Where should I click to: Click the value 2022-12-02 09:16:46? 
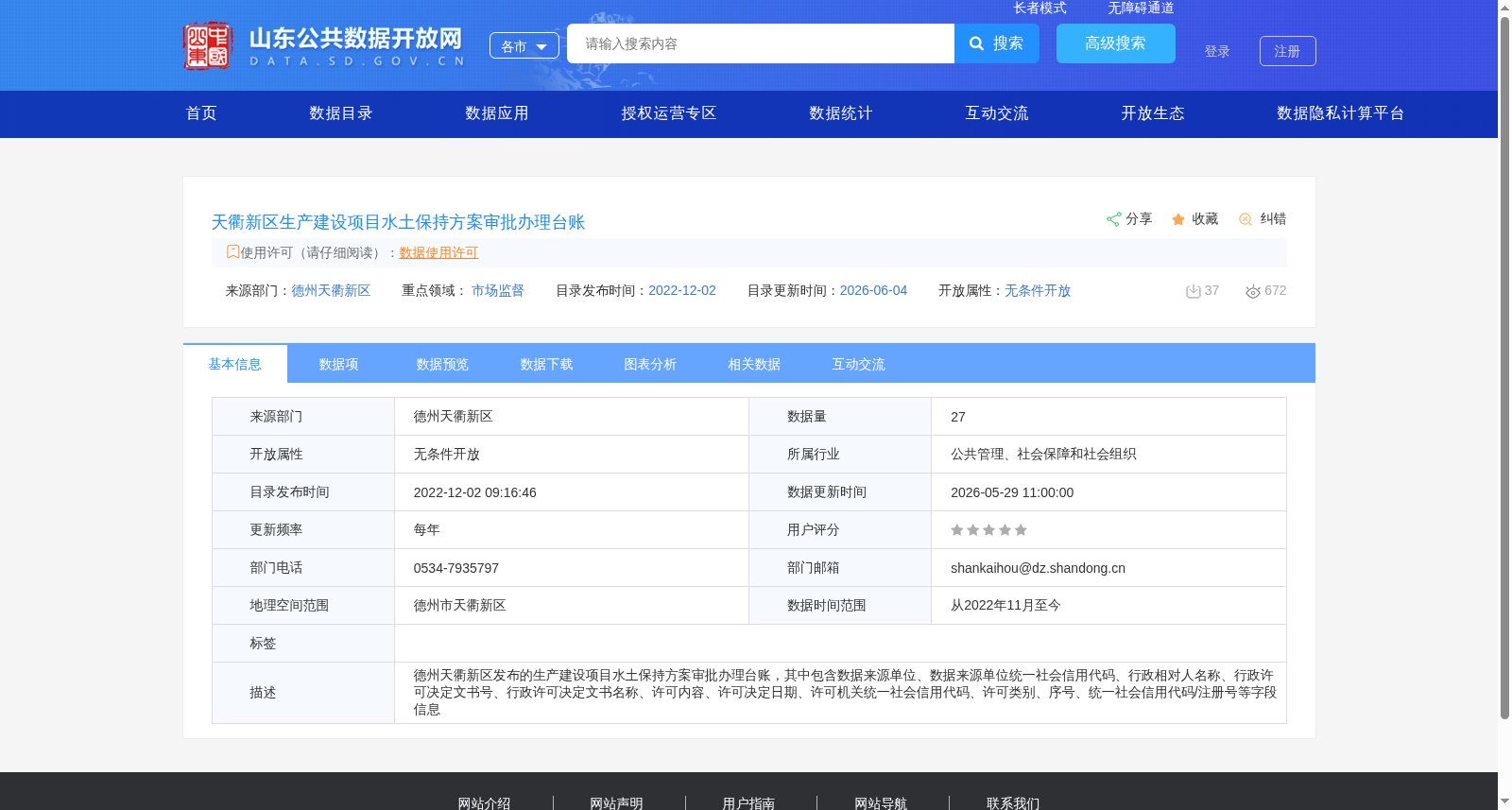[475, 492]
